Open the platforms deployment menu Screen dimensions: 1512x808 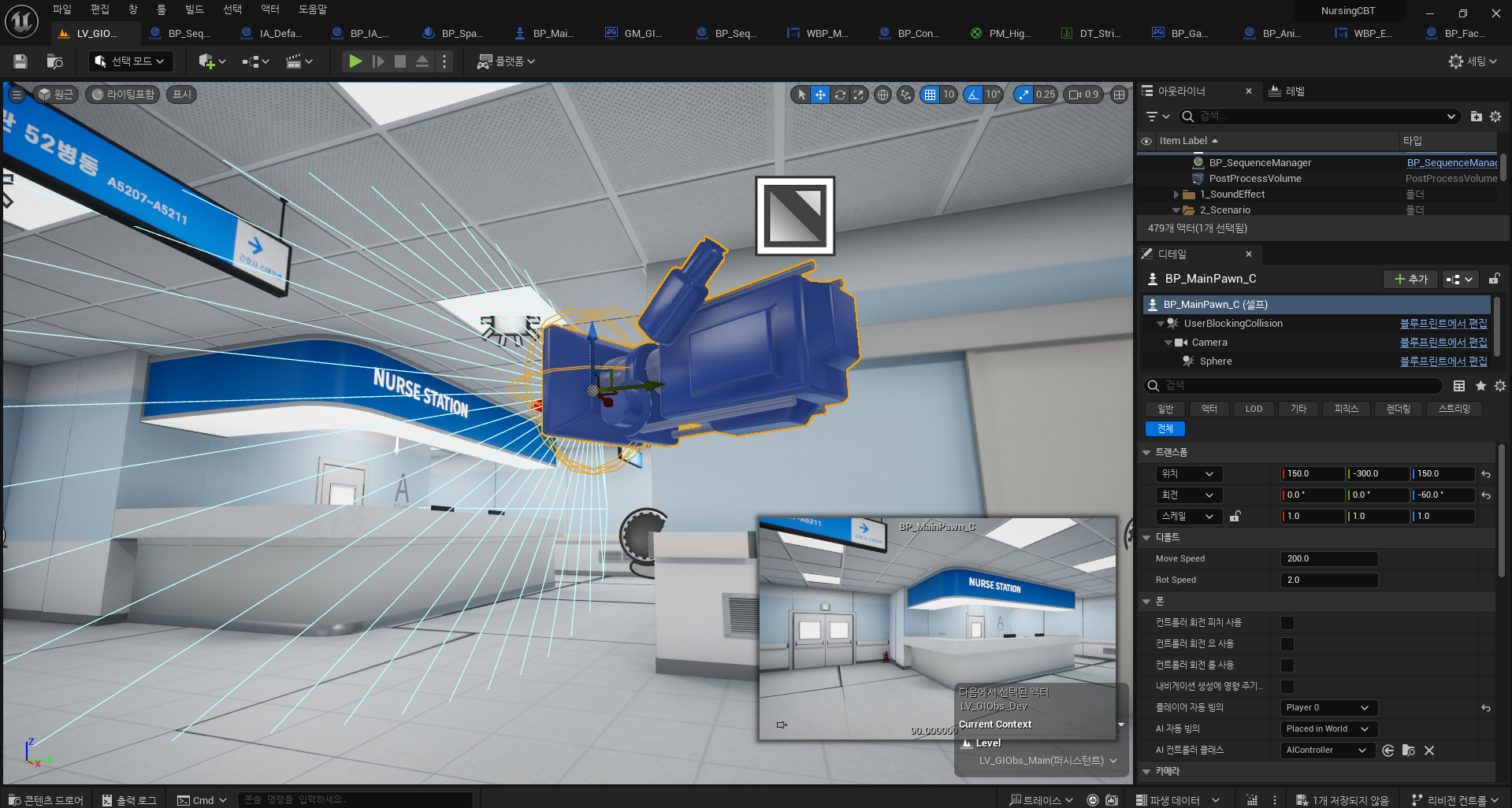coord(505,61)
